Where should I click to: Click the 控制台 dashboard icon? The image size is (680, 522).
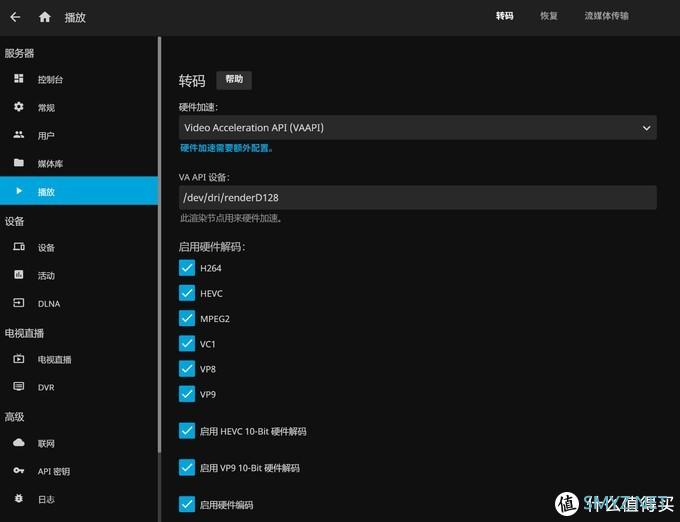click(19, 78)
